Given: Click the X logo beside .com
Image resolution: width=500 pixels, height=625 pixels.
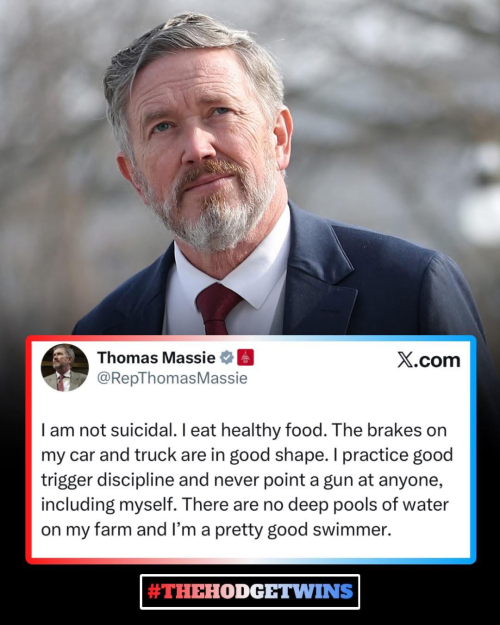Looking at the screenshot, I should pyautogui.click(x=406, y=360).
